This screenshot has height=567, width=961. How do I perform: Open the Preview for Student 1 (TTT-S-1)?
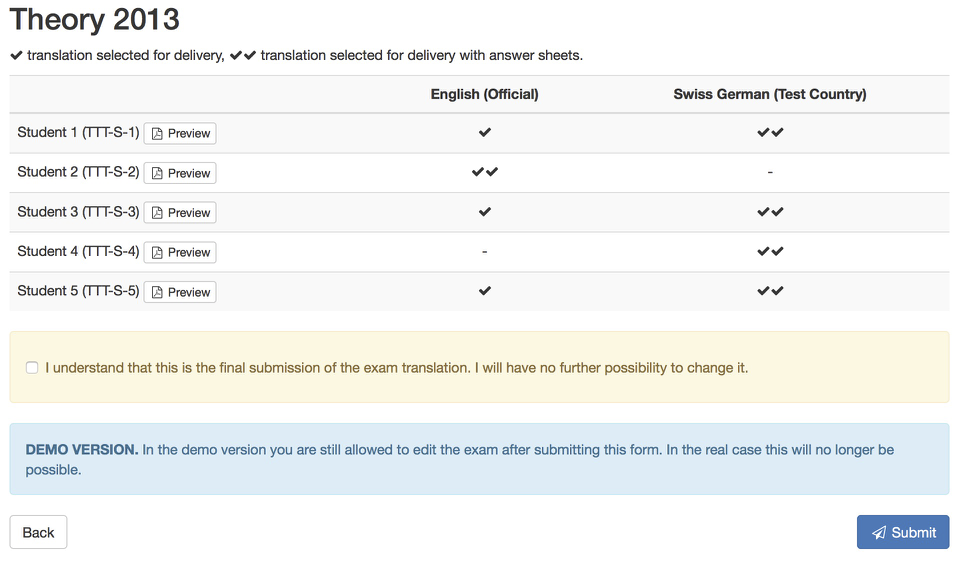(x=180, y=134)
